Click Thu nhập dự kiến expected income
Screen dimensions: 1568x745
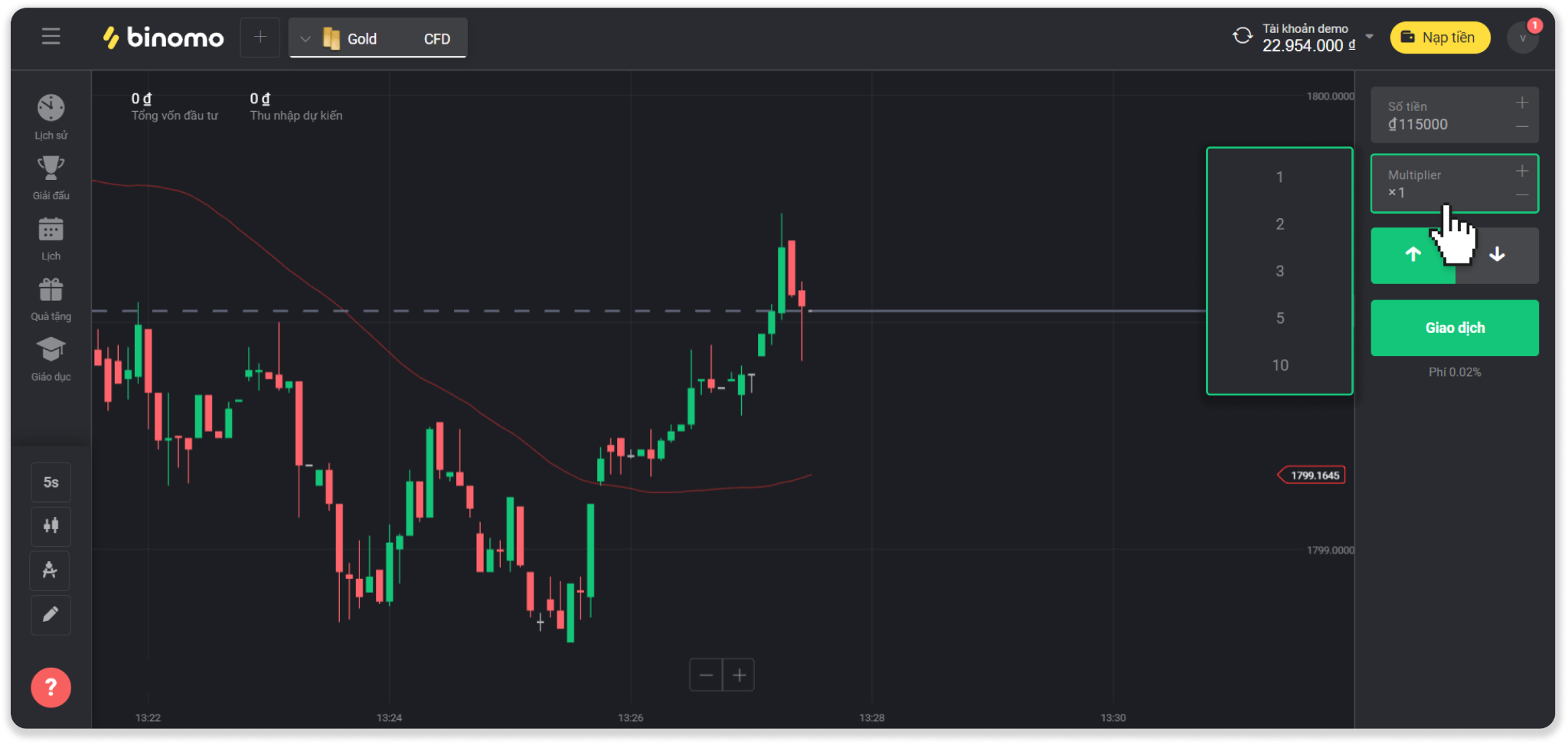click(296, 107)
